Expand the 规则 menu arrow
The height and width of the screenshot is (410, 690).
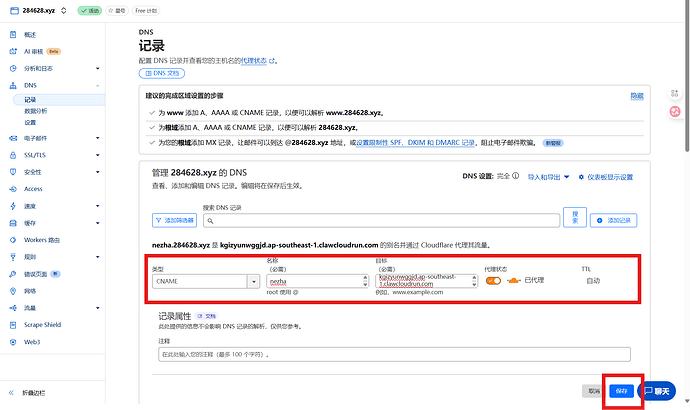click(98, 257)
